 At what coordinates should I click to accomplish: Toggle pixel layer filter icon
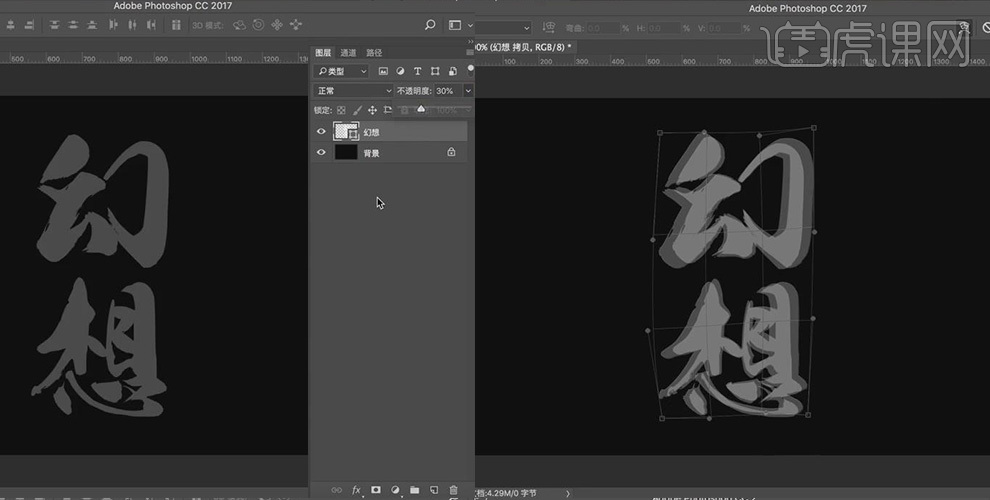(383, 71)
